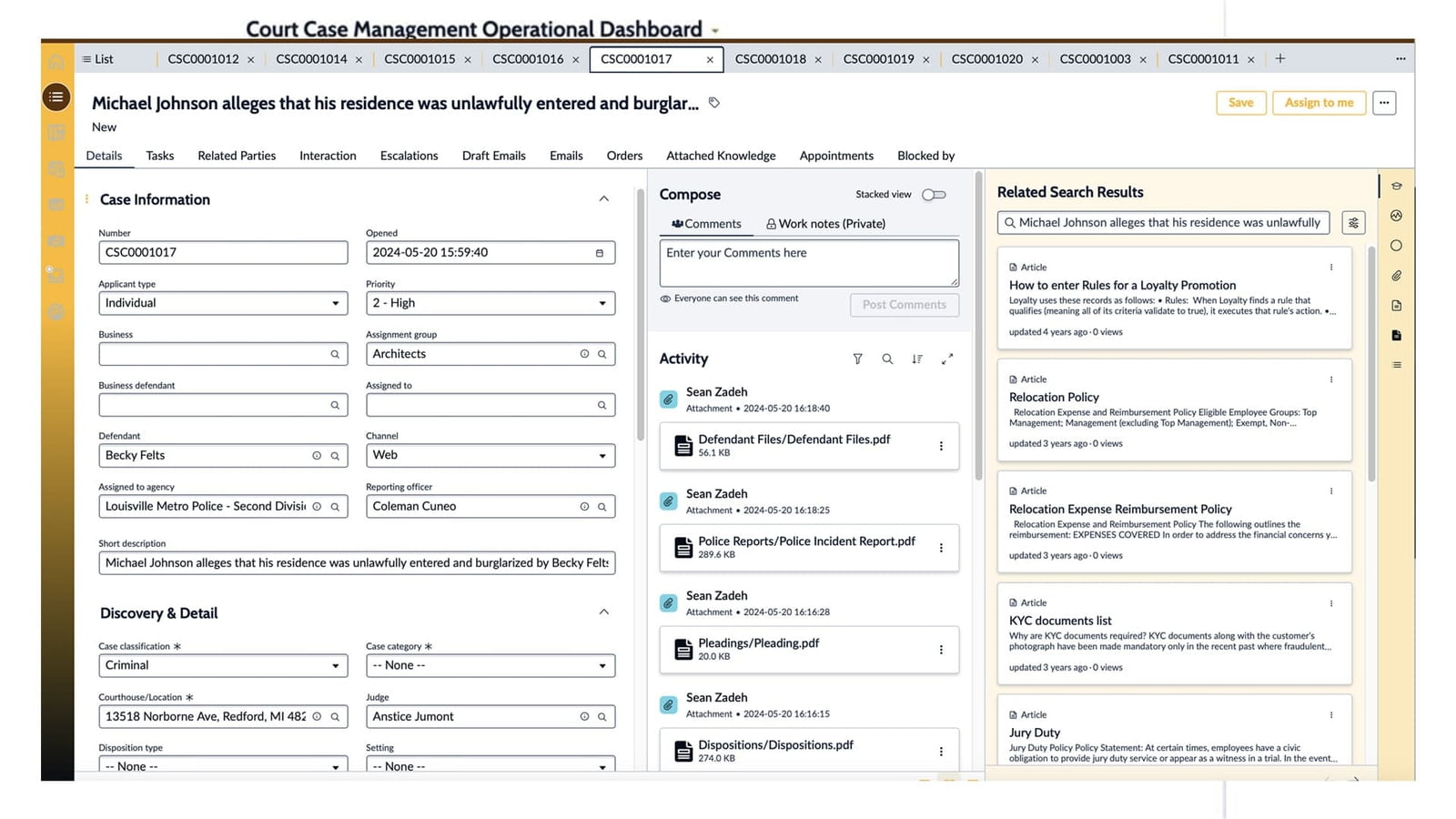Click lookup icon in Reporting officer field
This screenshot has width=1456, height=819.
pos(602,507)
